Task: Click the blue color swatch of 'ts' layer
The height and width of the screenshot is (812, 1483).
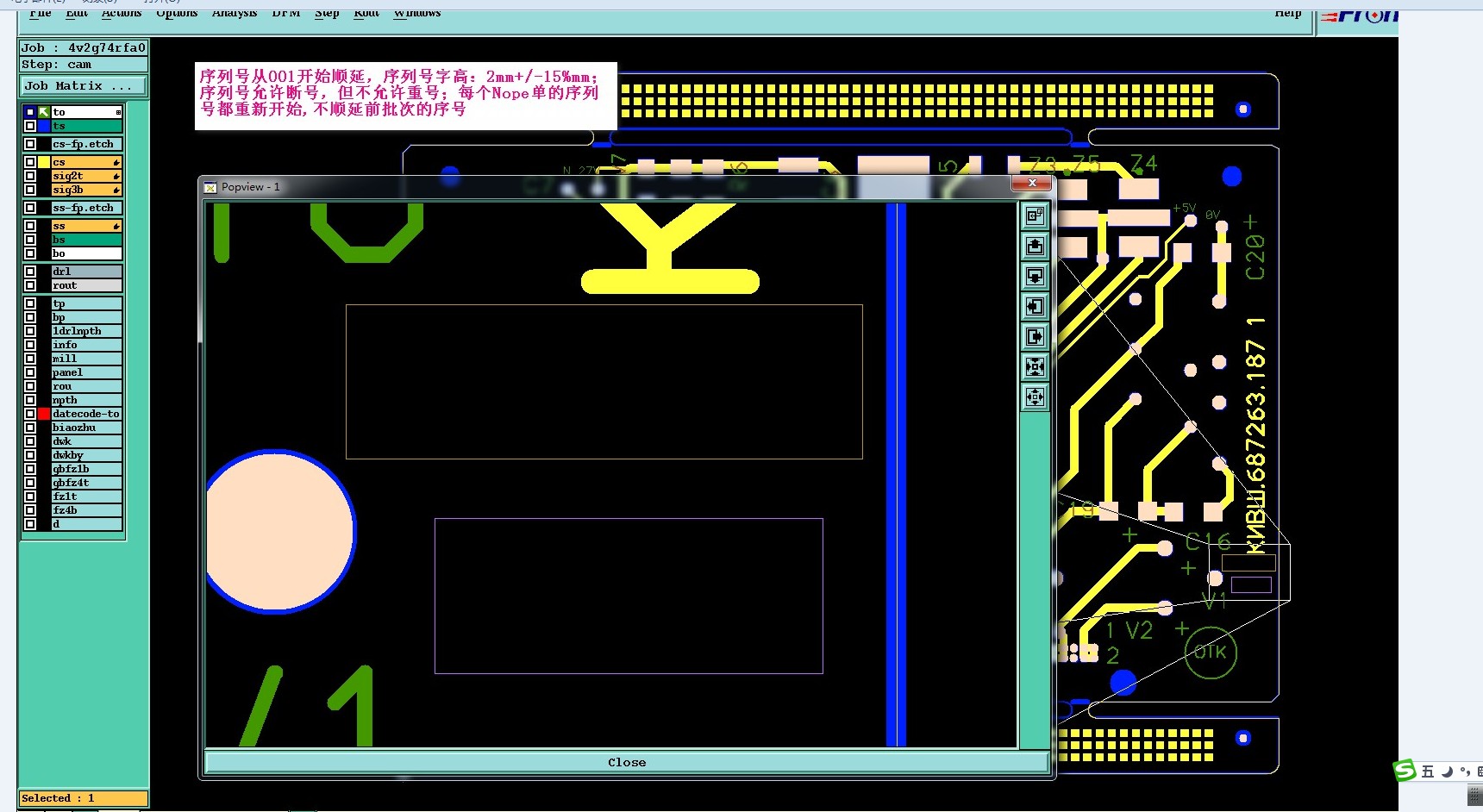Action: pyautogui.click(x=44, y=126)
